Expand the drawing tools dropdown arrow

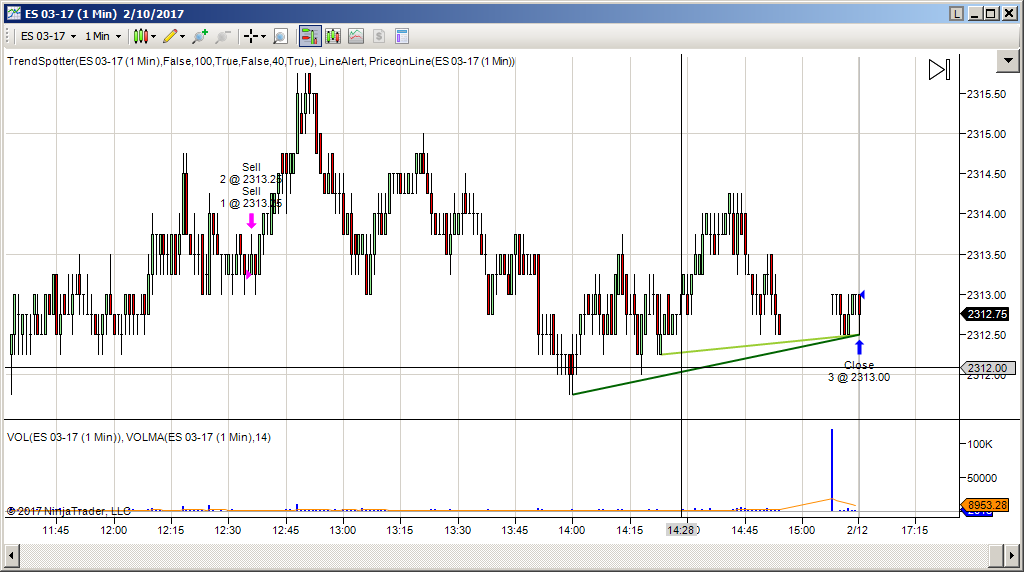(x=182, y=37)
